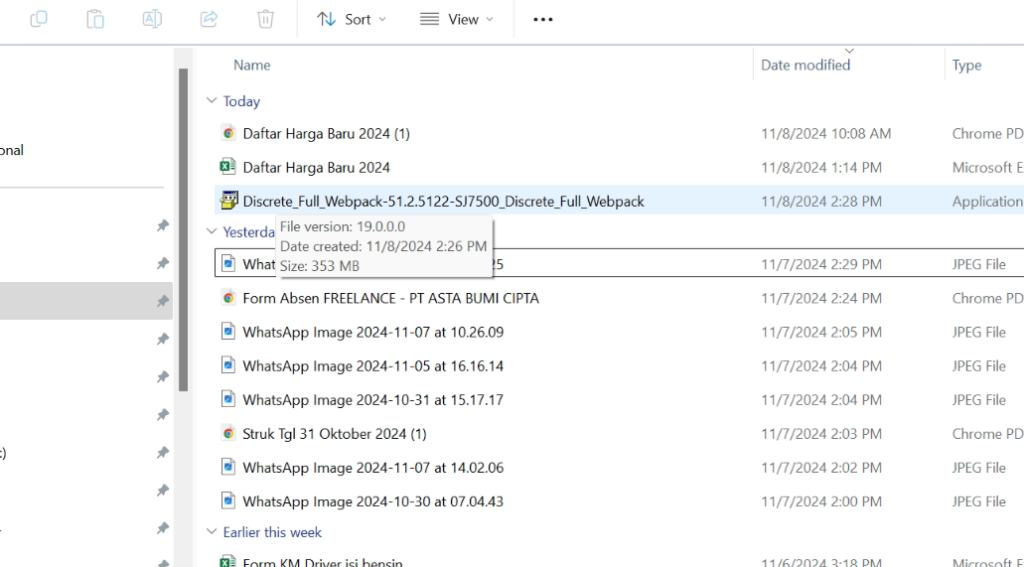Click the Rename icon in toolbar
Image resolution: width=1024 pixels, height=567 pixels.
click(152, 19)
